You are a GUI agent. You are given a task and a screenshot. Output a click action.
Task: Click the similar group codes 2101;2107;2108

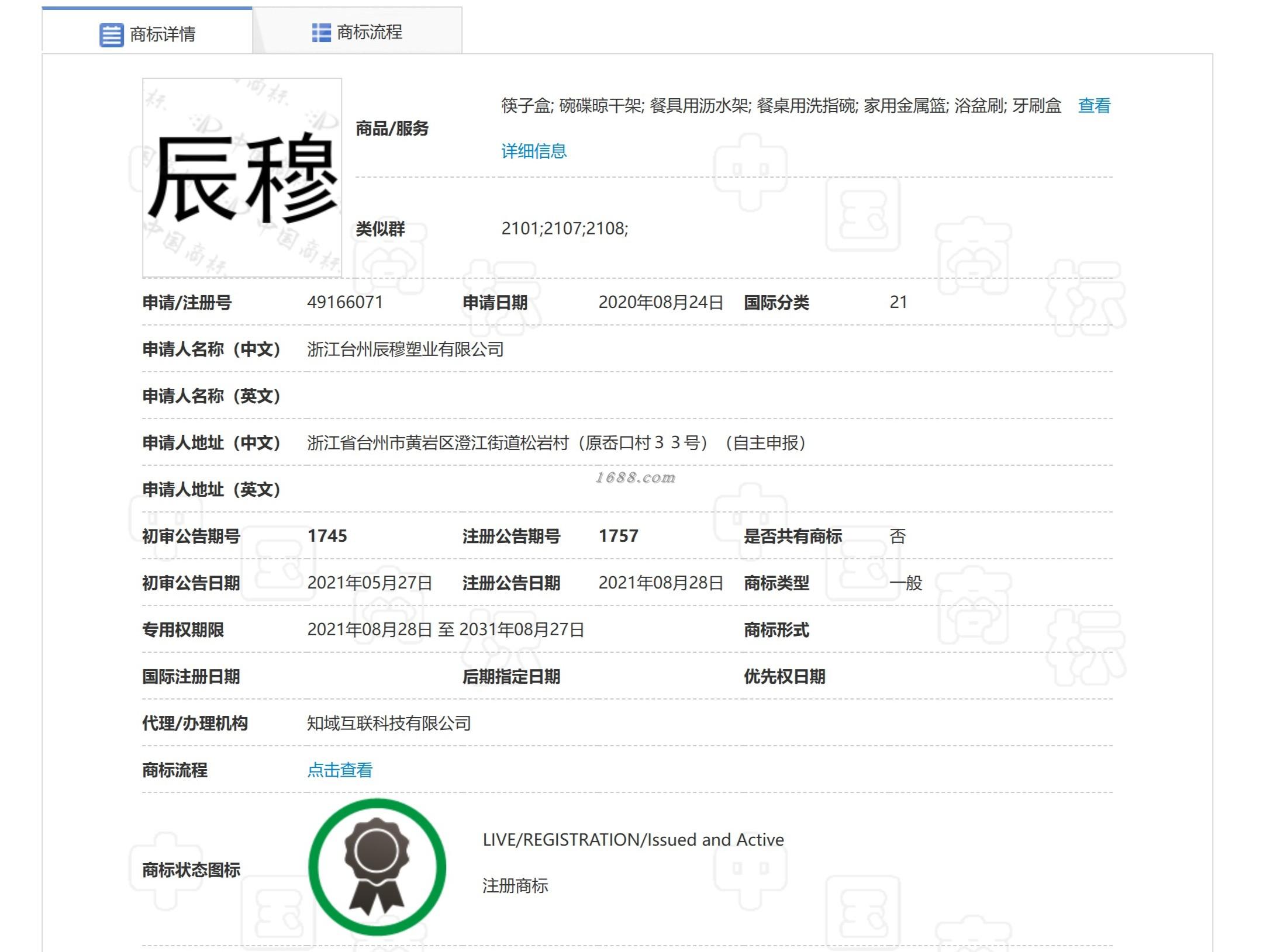(564, 229)
